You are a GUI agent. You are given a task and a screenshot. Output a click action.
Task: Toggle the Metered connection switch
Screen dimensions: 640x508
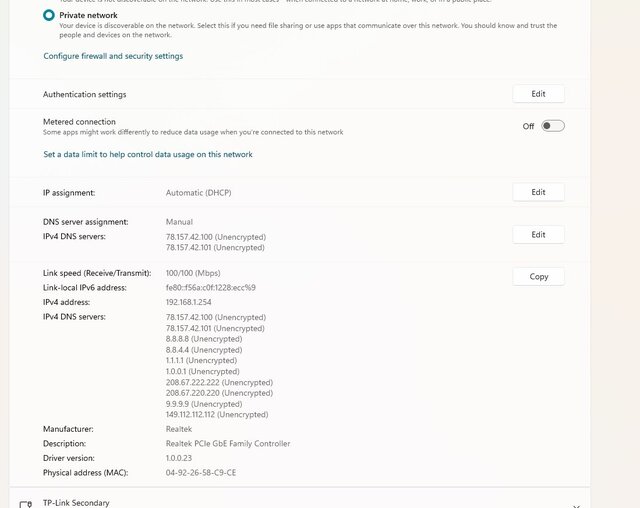(553, 126)
